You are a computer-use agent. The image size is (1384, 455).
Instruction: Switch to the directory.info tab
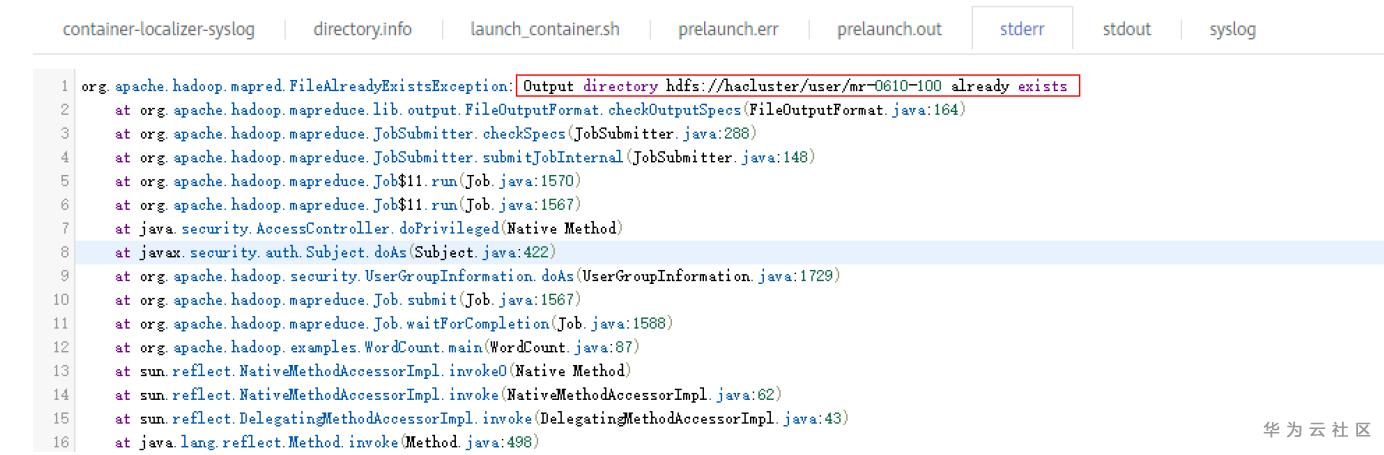pyautogui.click(x=362, y=30)
